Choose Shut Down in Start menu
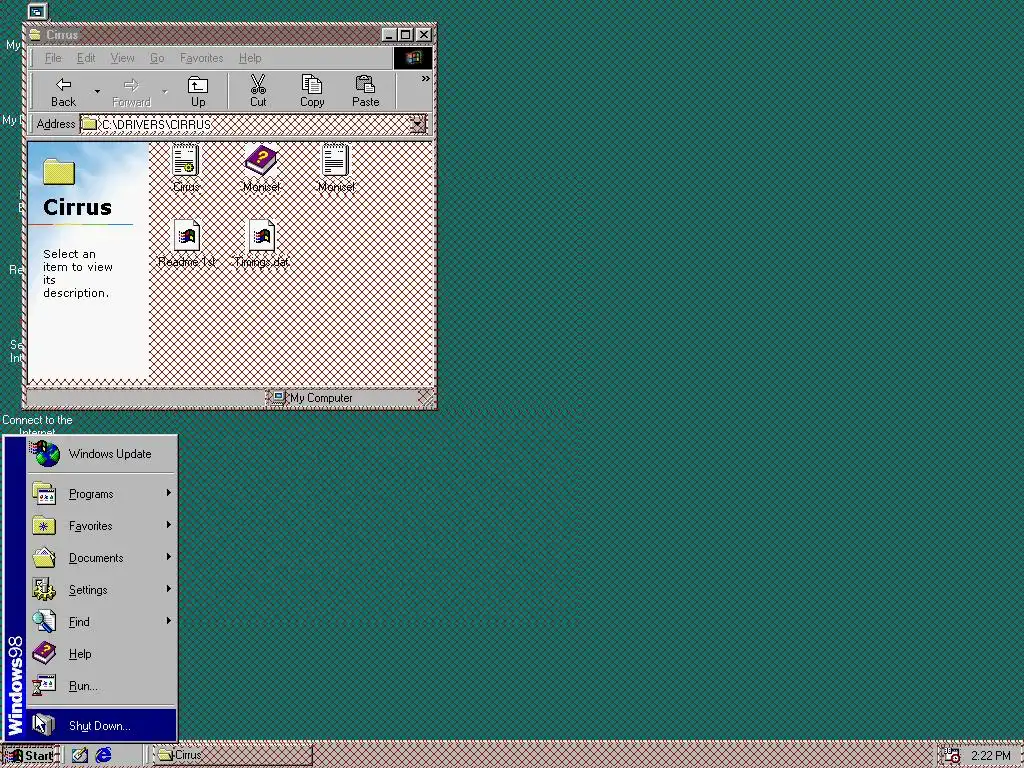 (102, 726)
